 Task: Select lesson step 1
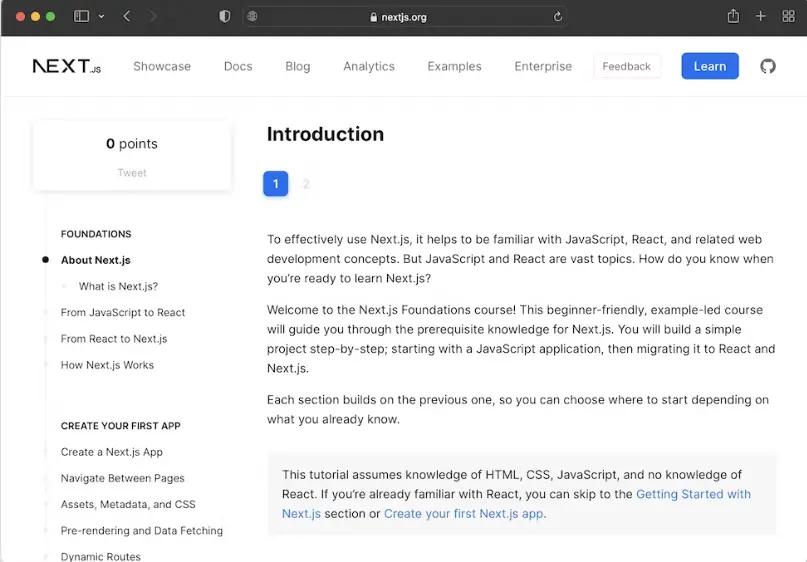[275, 184]
